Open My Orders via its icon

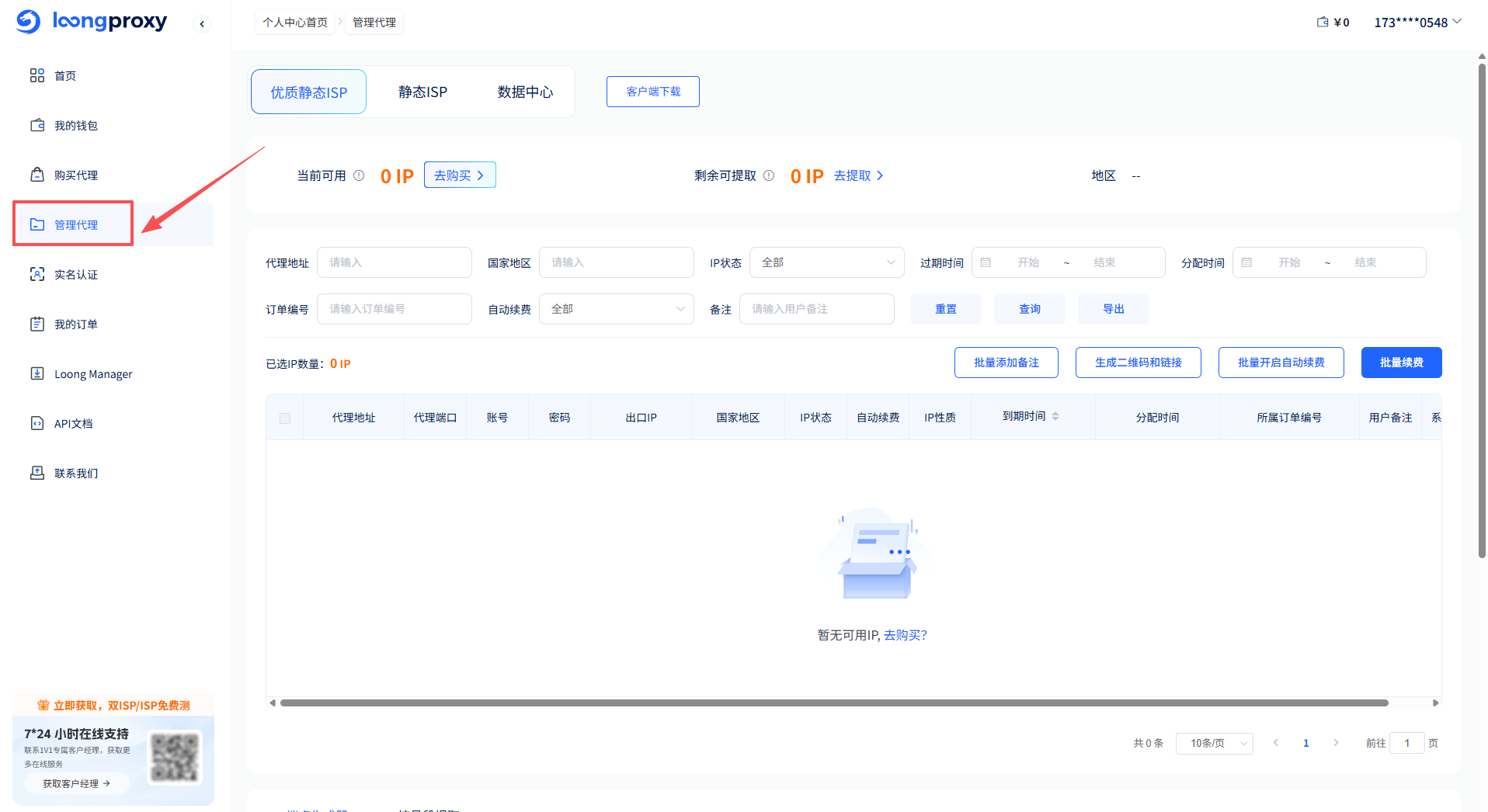[x=37, y=324]
